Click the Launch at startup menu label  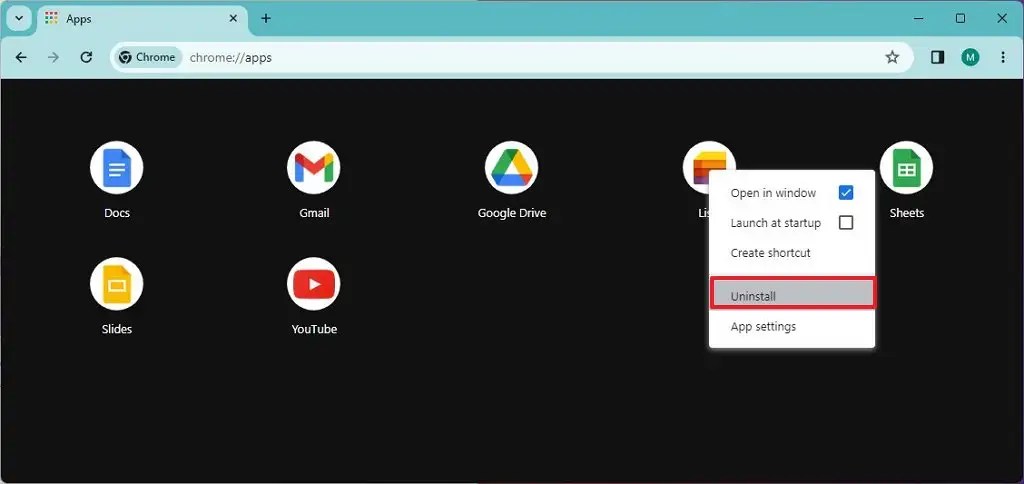tap(775, 223)
